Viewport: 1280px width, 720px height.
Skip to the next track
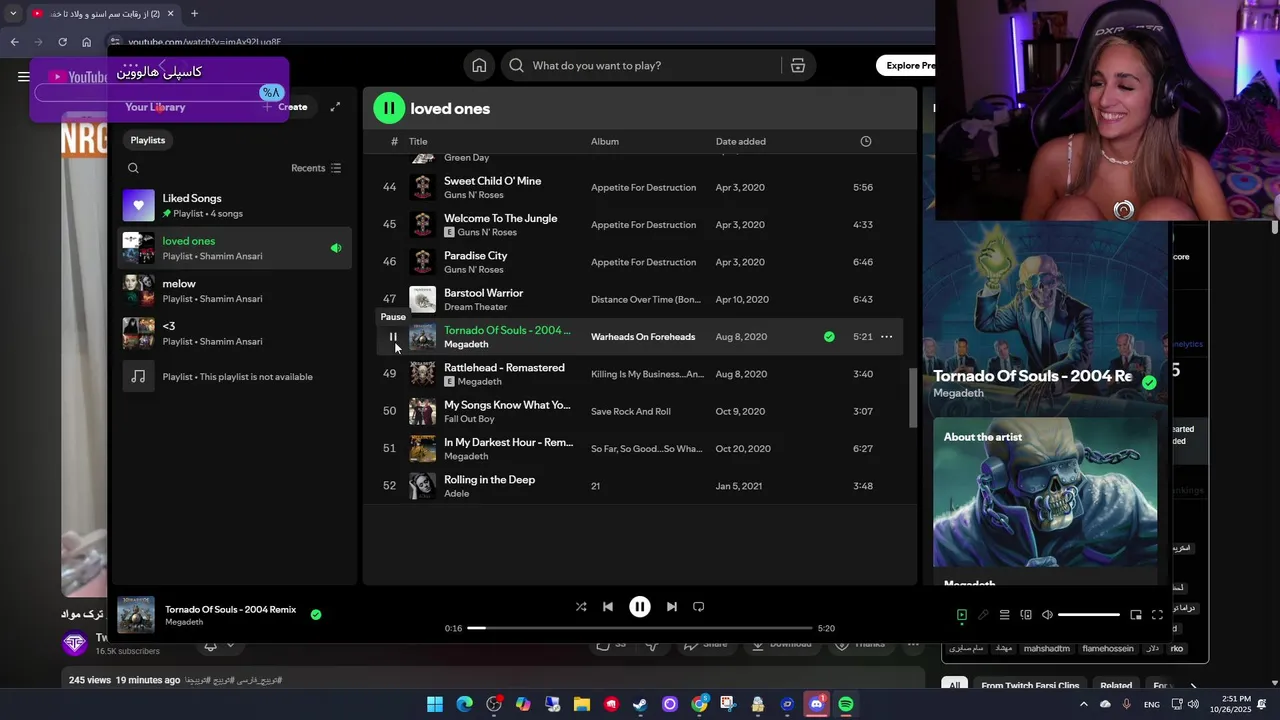(671, 606)
